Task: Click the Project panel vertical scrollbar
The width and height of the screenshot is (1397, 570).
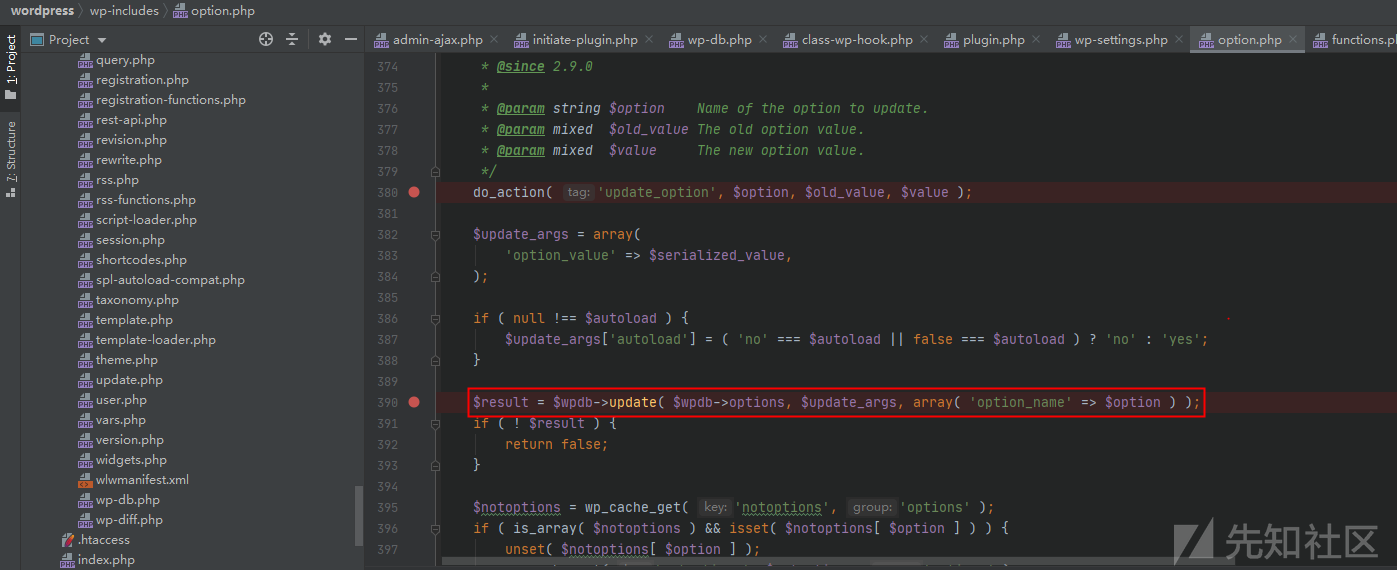Action: tap(359, 515)
